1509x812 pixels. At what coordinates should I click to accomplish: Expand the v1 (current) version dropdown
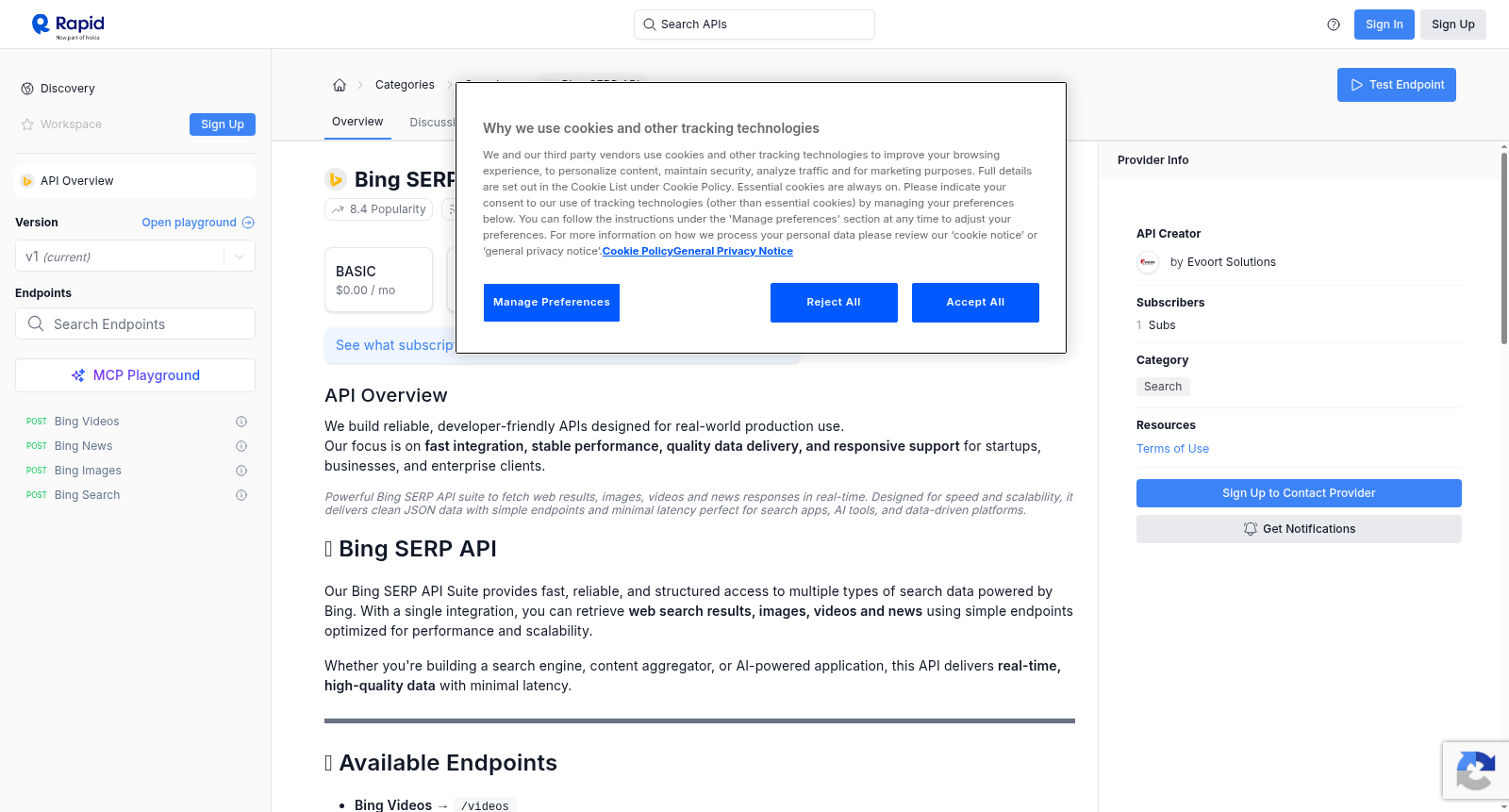pyautogui.click(x=136, y=257)
